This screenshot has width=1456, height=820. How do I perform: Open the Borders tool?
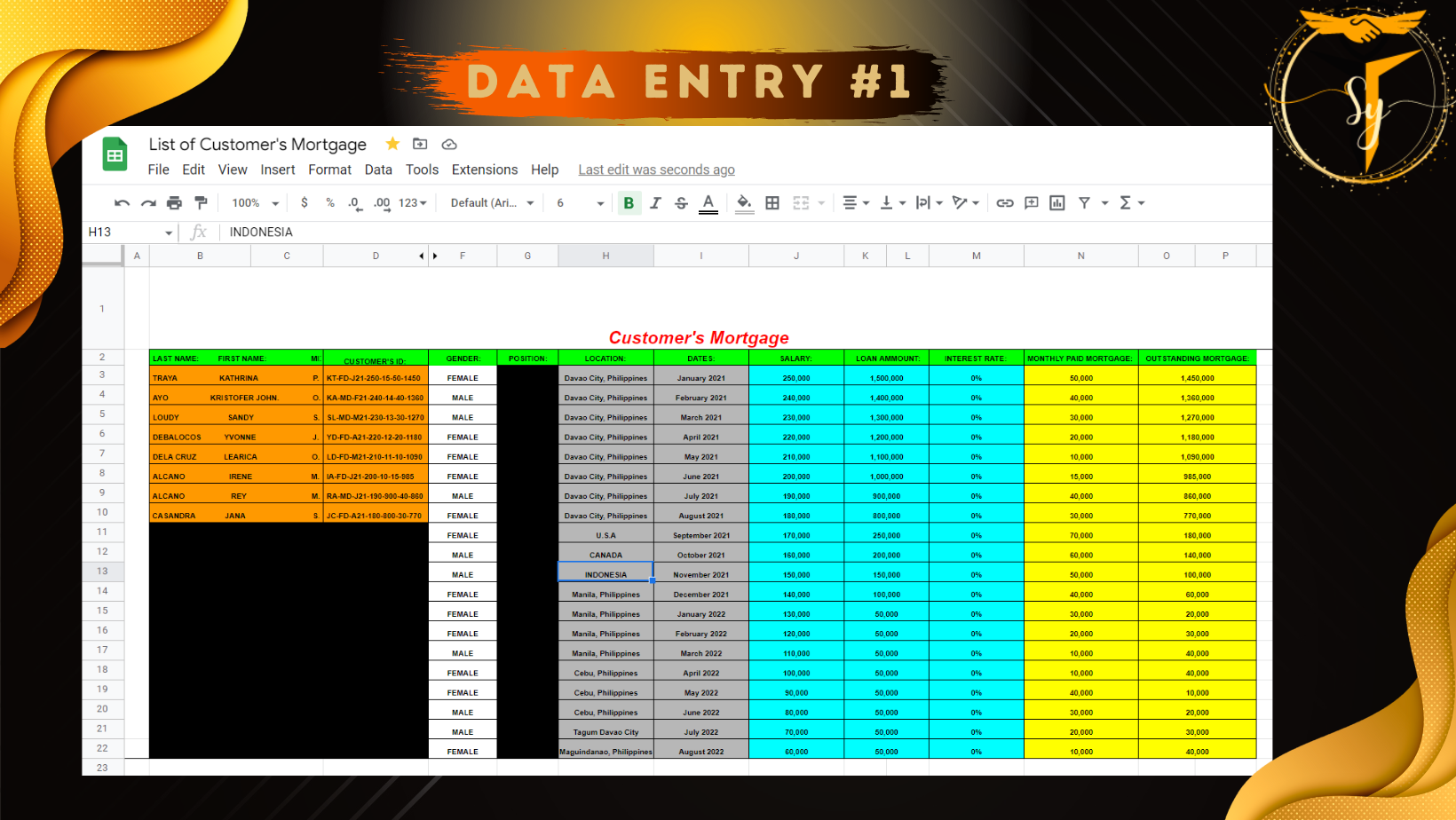[772, 203]
